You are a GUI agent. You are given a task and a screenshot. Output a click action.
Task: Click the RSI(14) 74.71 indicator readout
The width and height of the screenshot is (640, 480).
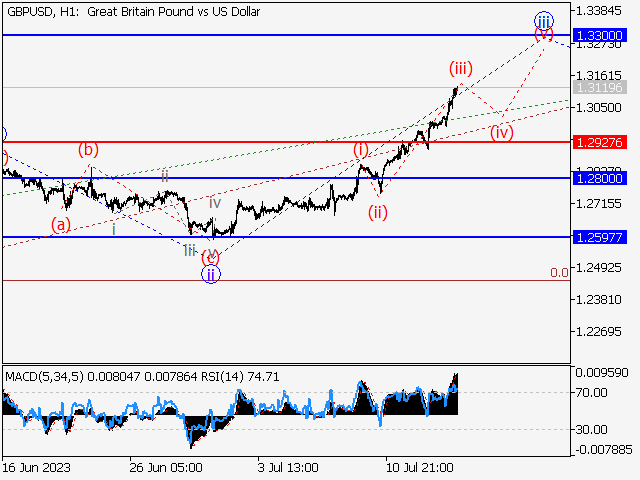point(240,376)
